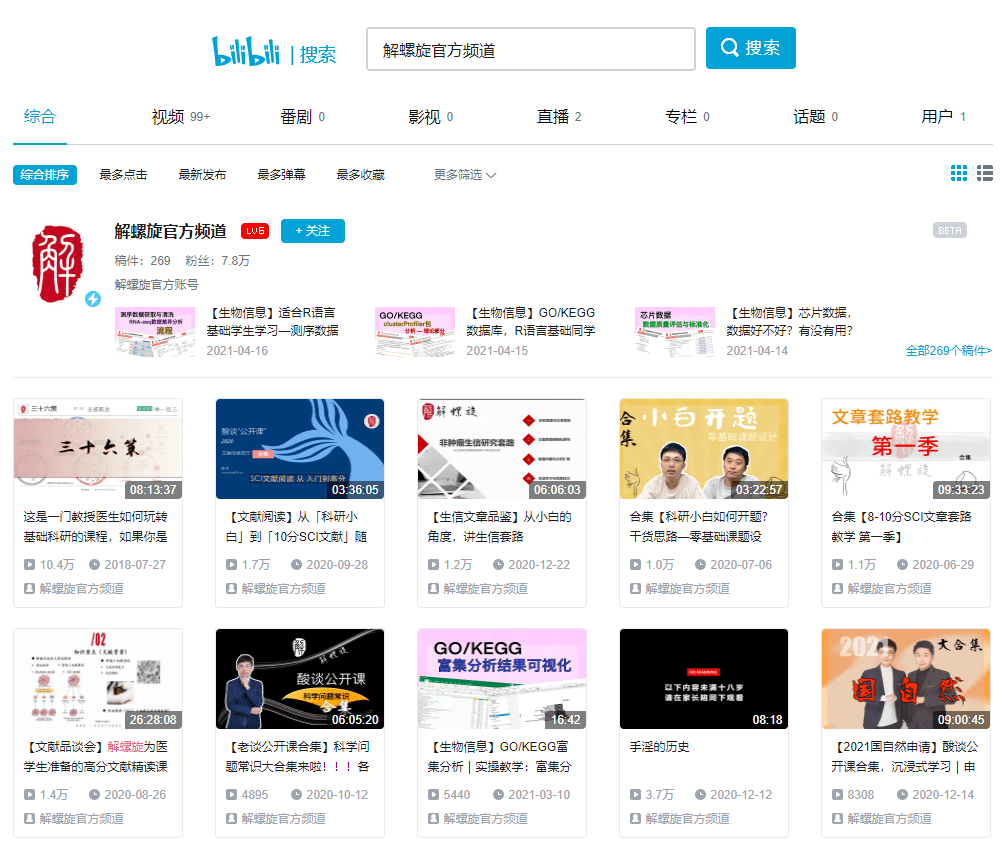This screenshot has height=851, width=1004.
Task: Sort results by 综合排序
Action: point(45,175)
